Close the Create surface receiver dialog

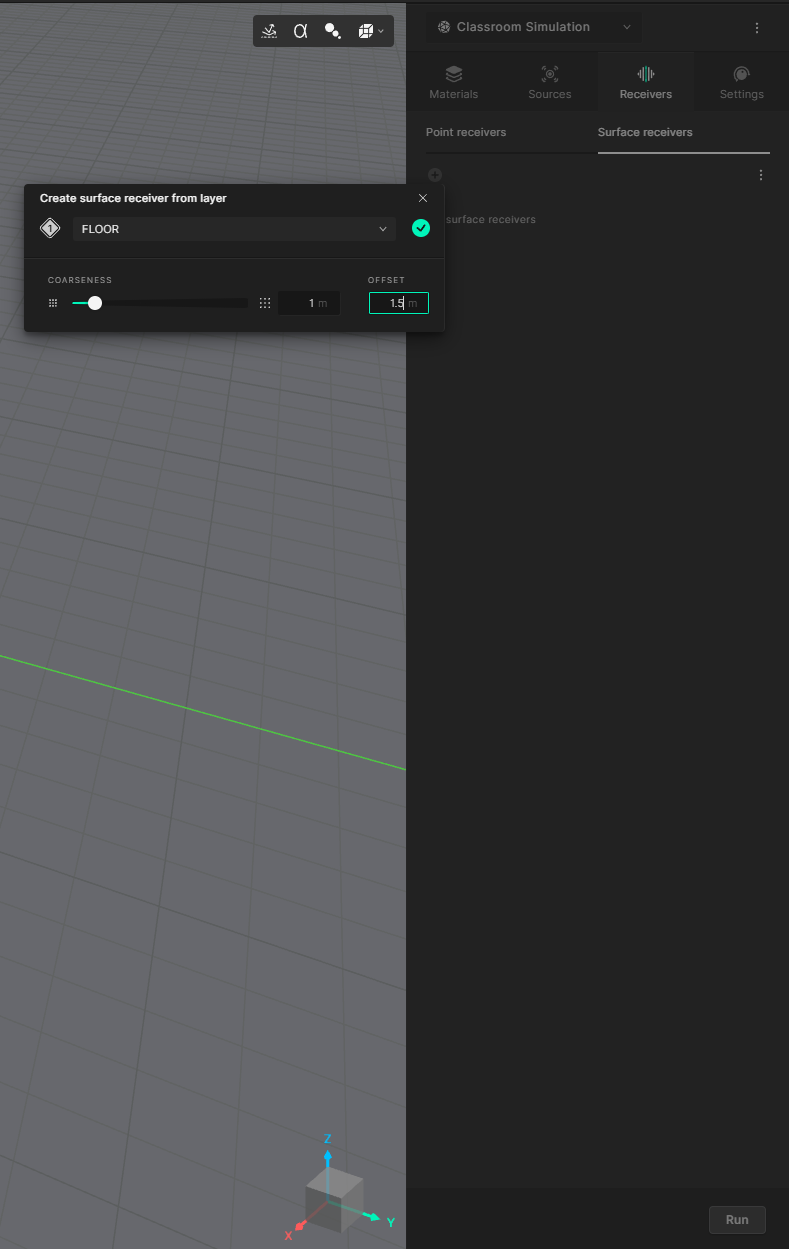pos(423,198)
